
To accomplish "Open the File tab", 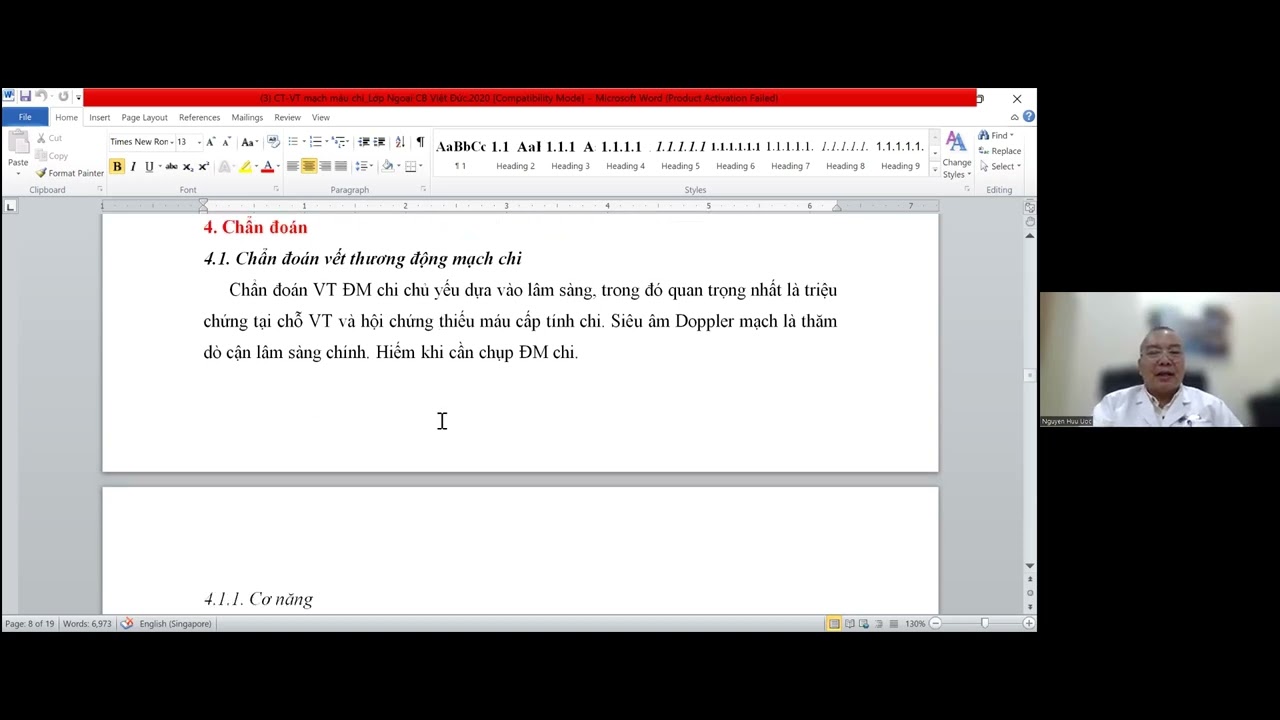I will 25,117.
